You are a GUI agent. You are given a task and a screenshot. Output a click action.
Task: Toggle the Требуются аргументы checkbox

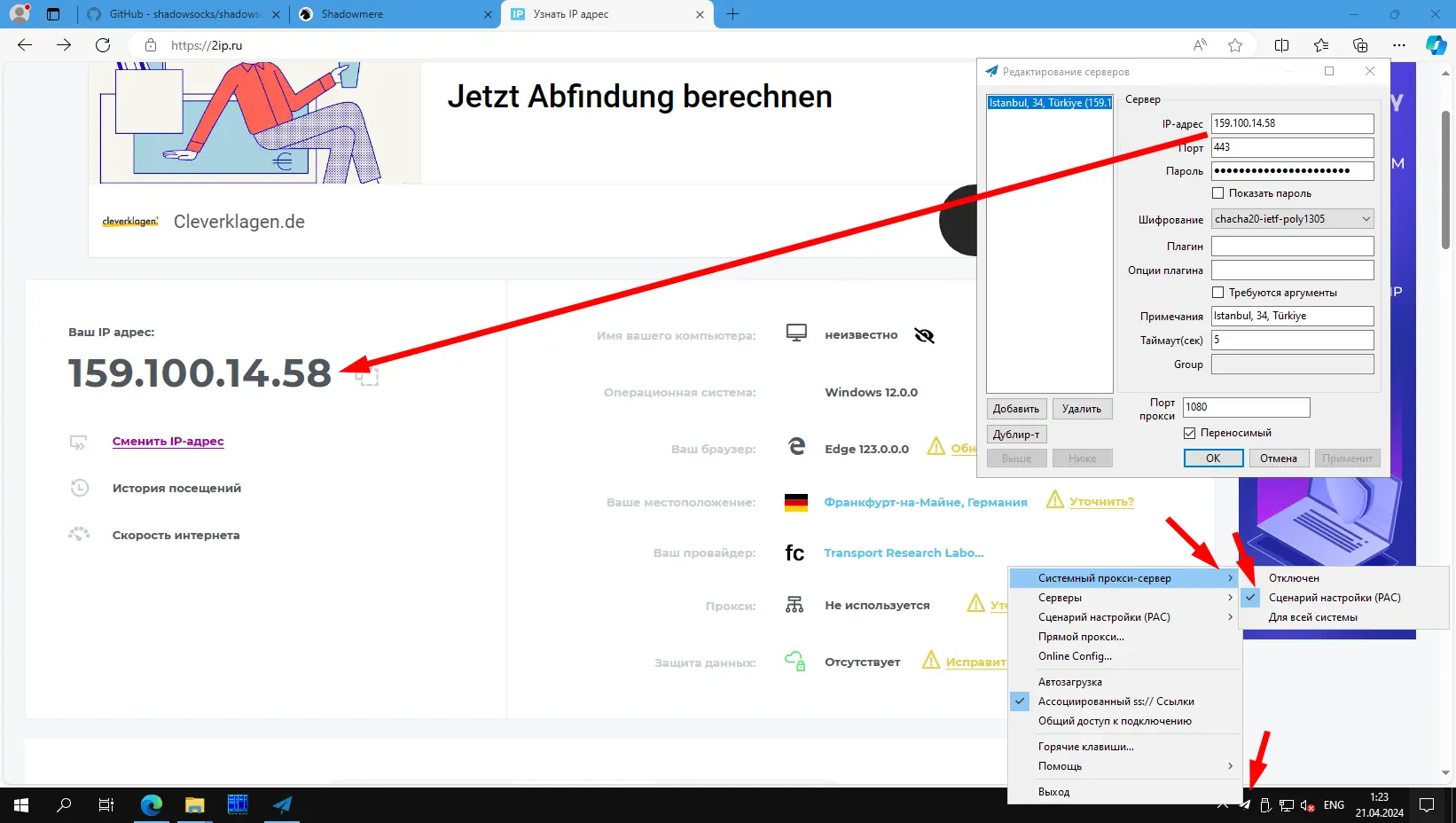click(x=1218, y=293)
